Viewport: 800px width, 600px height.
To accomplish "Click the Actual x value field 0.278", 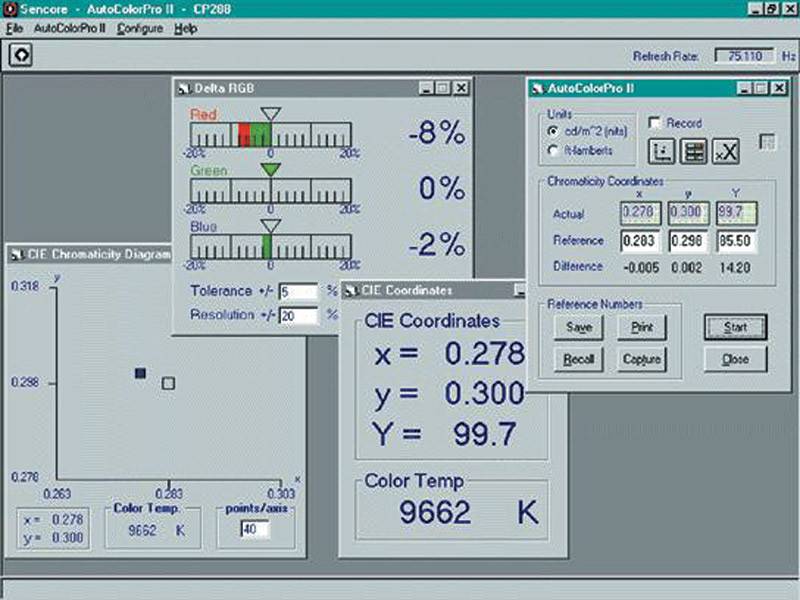I will [x=640, y=213].
